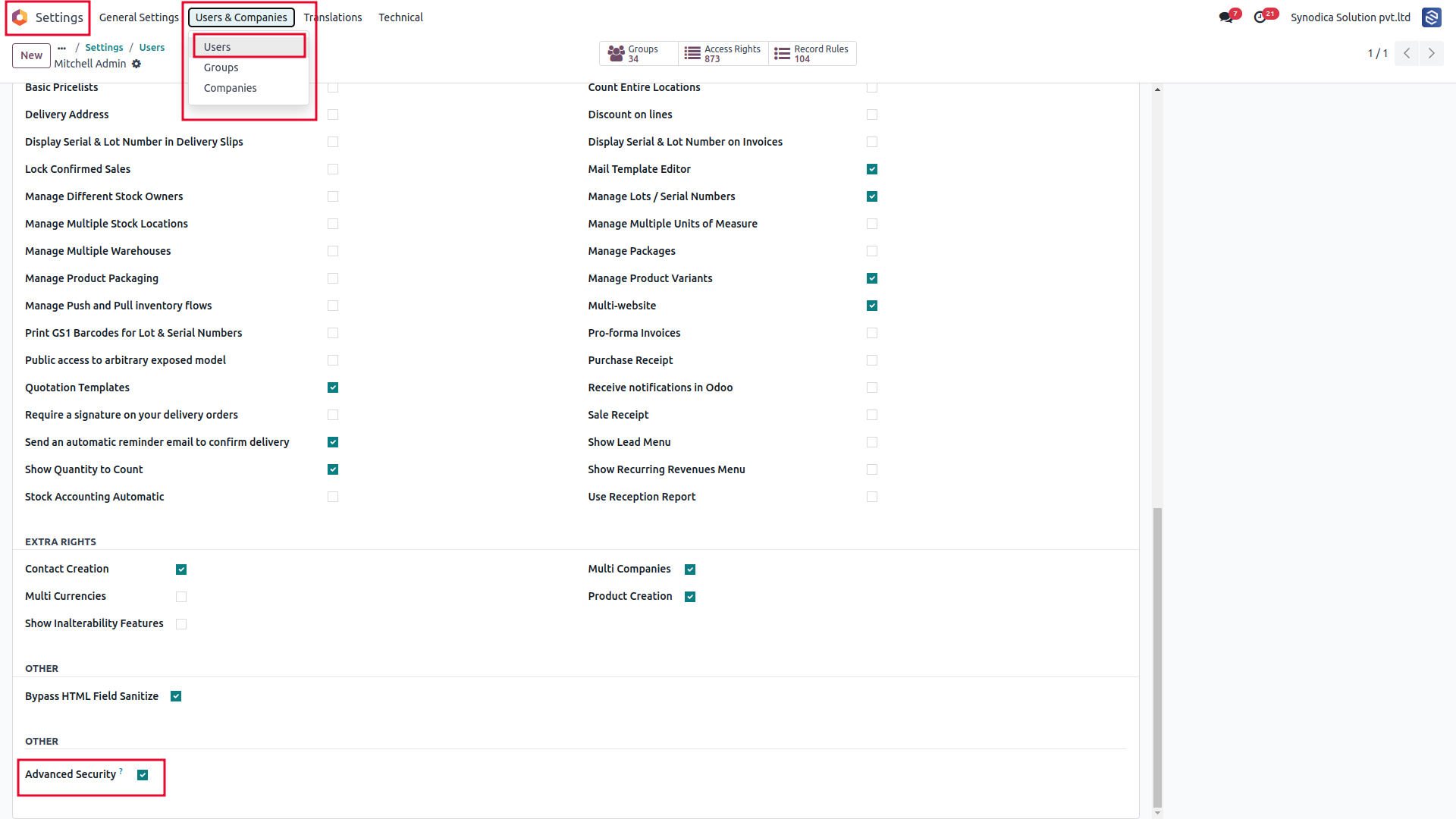
Task: Click the vertical scrollbar thumb
Action: click(x=1157, y=657)
